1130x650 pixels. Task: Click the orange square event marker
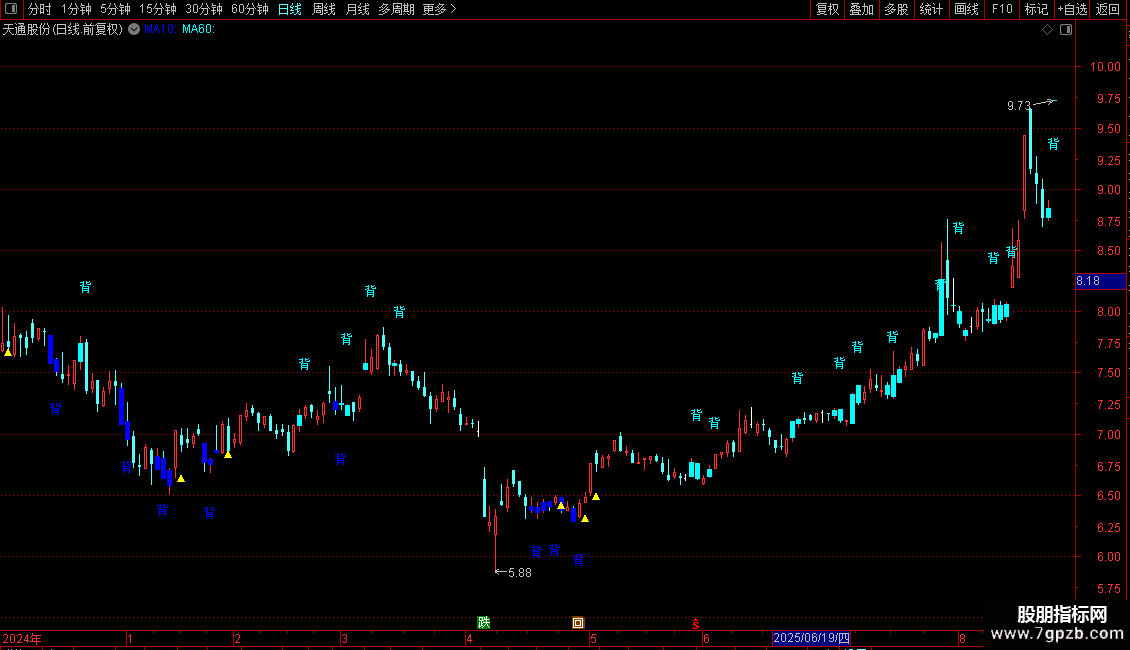[578, 623]
